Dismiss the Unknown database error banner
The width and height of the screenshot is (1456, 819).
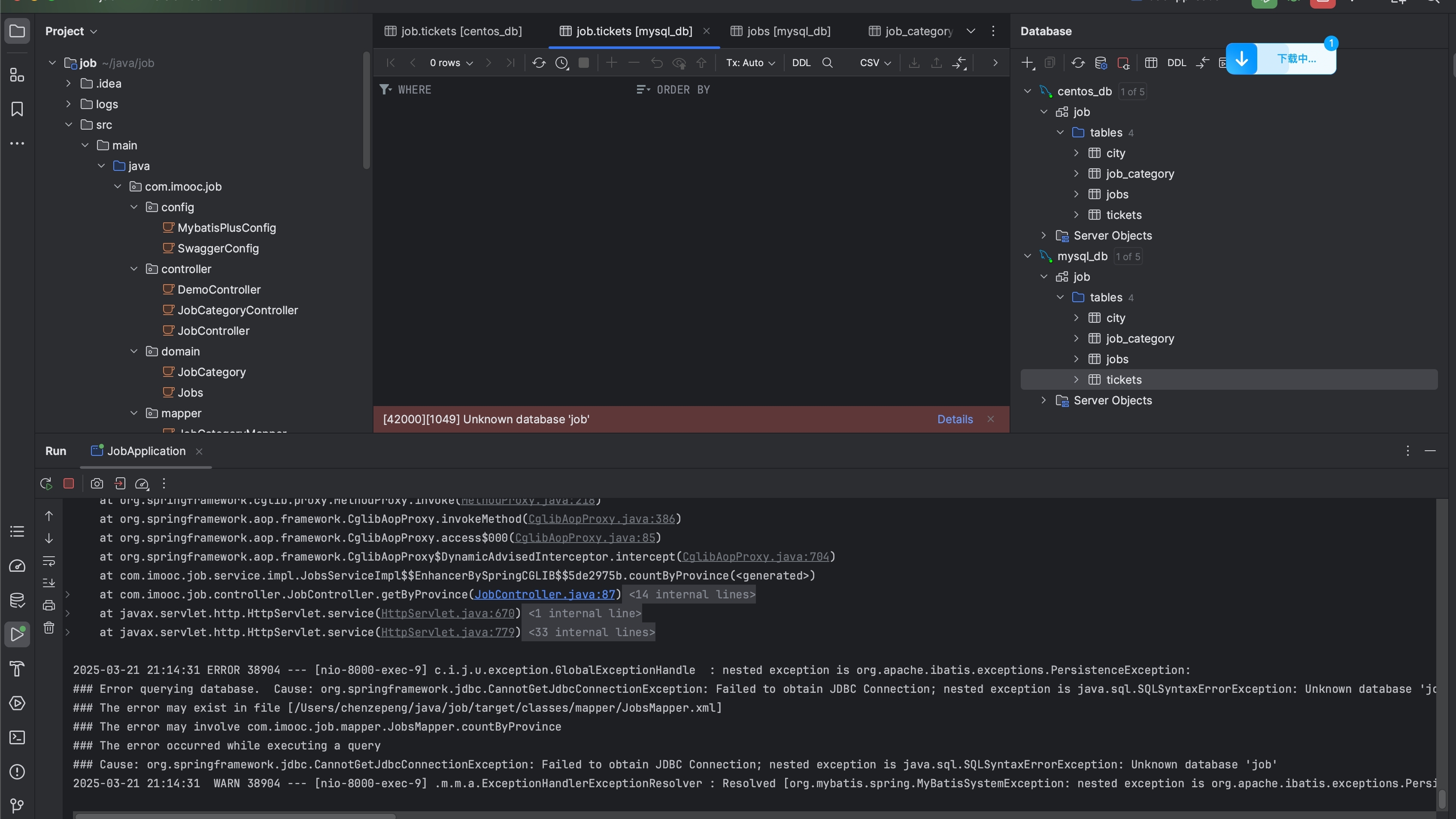click(991, 419)
